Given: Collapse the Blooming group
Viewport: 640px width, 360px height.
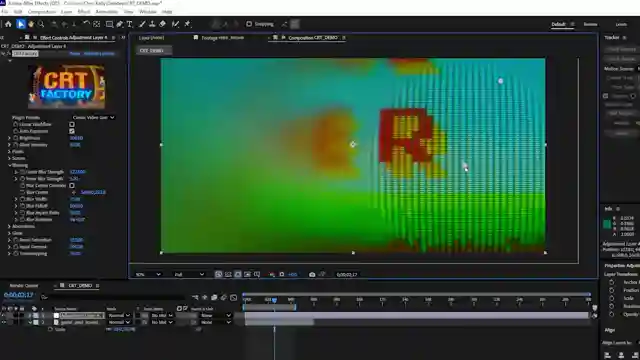Looking at the screenshot, I should pos(9,165).
